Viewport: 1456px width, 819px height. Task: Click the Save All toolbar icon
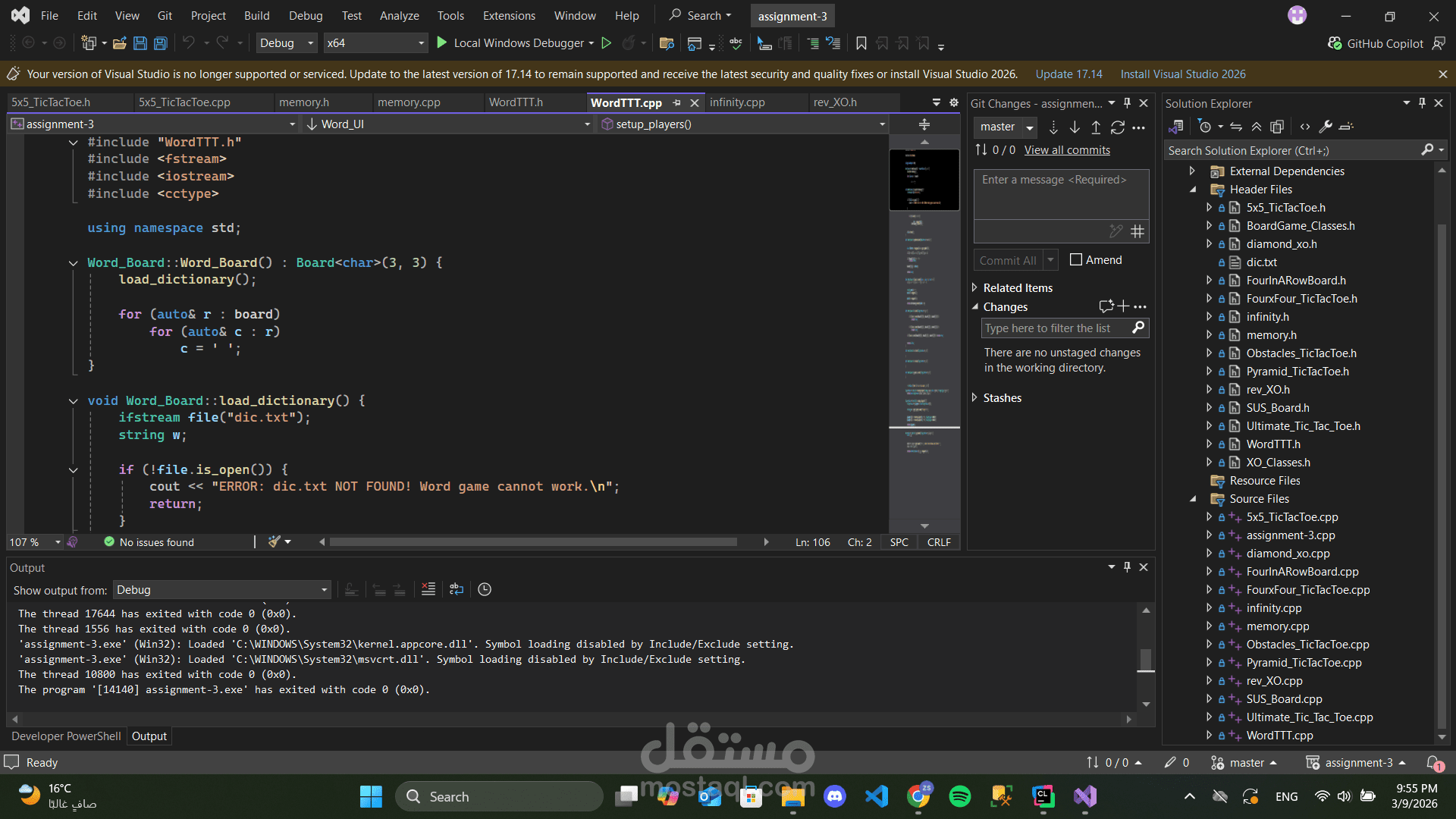161,43
